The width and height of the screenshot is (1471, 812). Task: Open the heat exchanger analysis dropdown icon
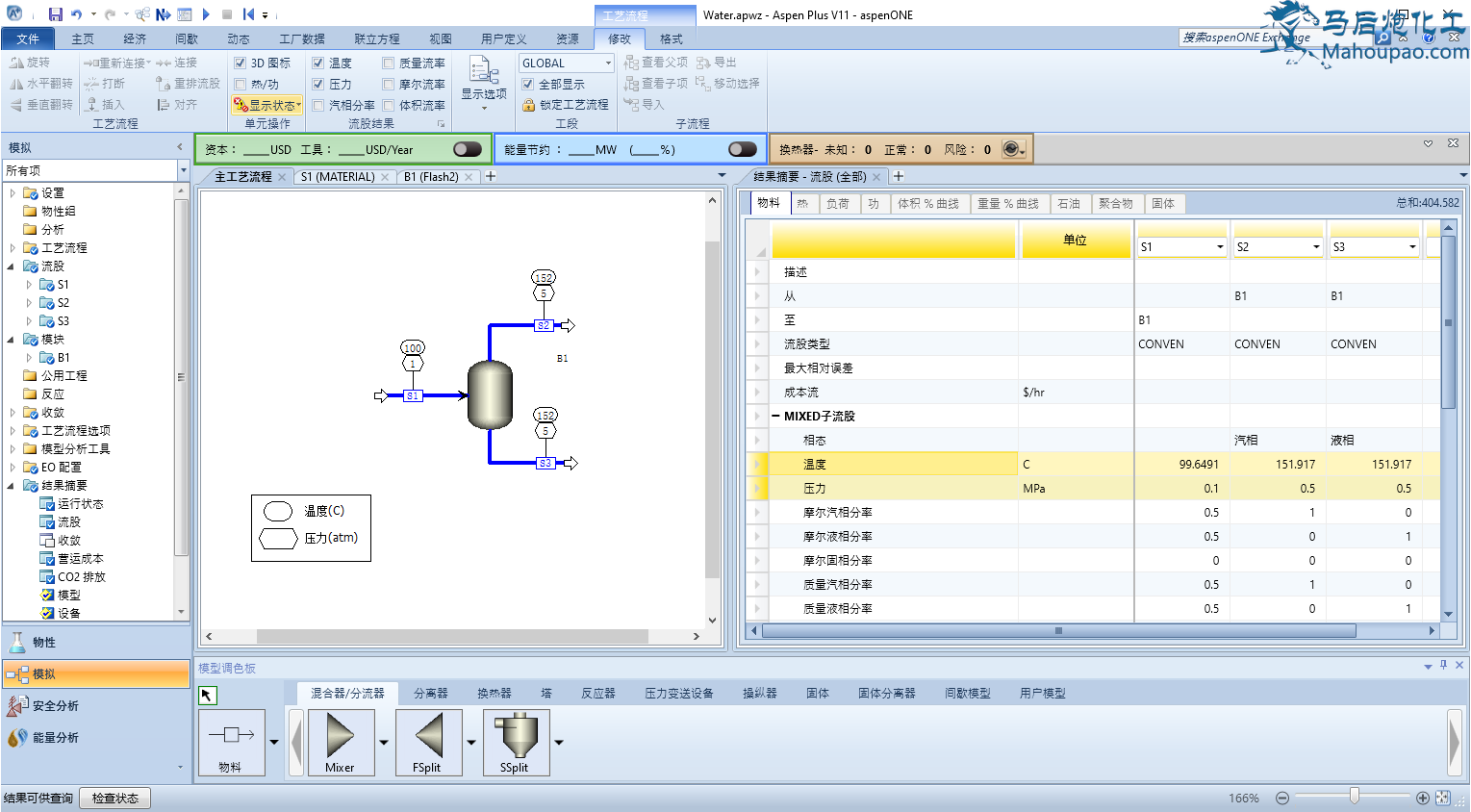click(x=1014, y=149)
